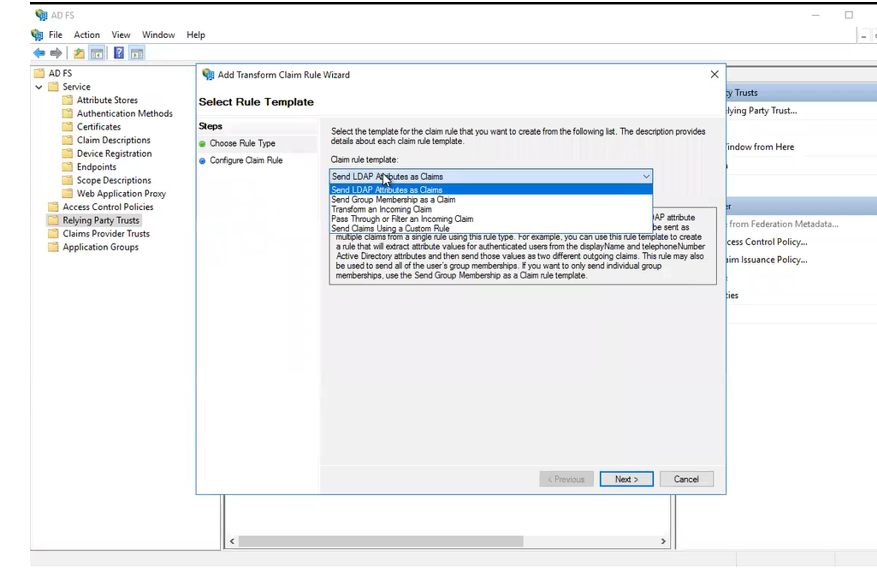Open the View menu

(x=121, y=35)
